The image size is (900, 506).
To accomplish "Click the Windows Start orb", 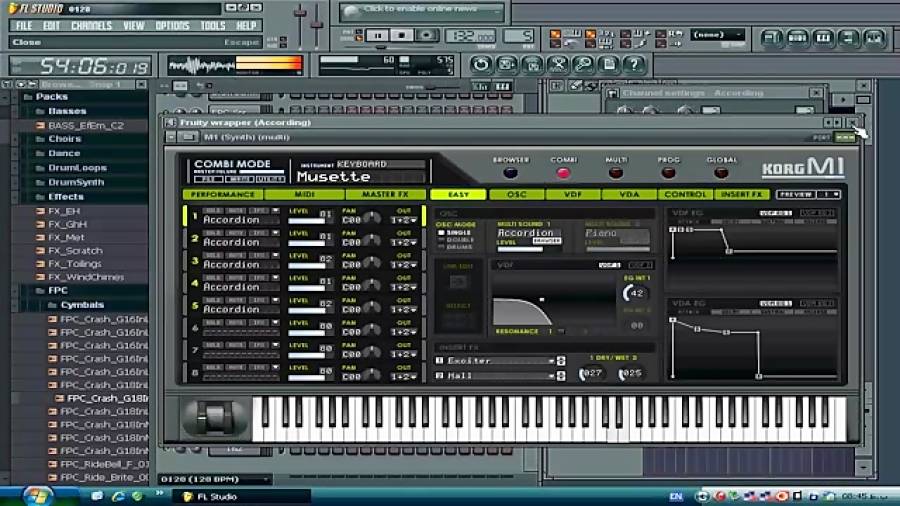I will [x=38, y=496].
